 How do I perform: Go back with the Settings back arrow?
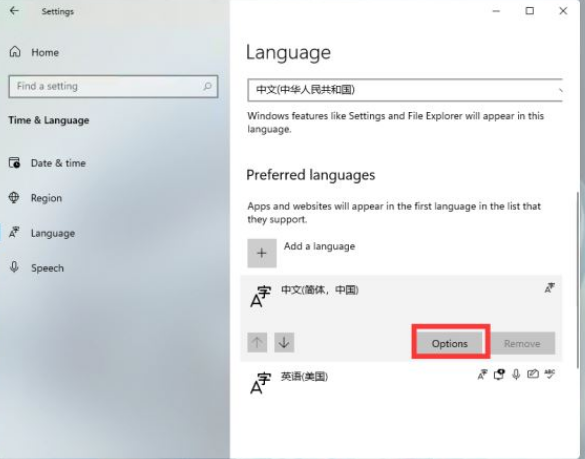point(14,11)
